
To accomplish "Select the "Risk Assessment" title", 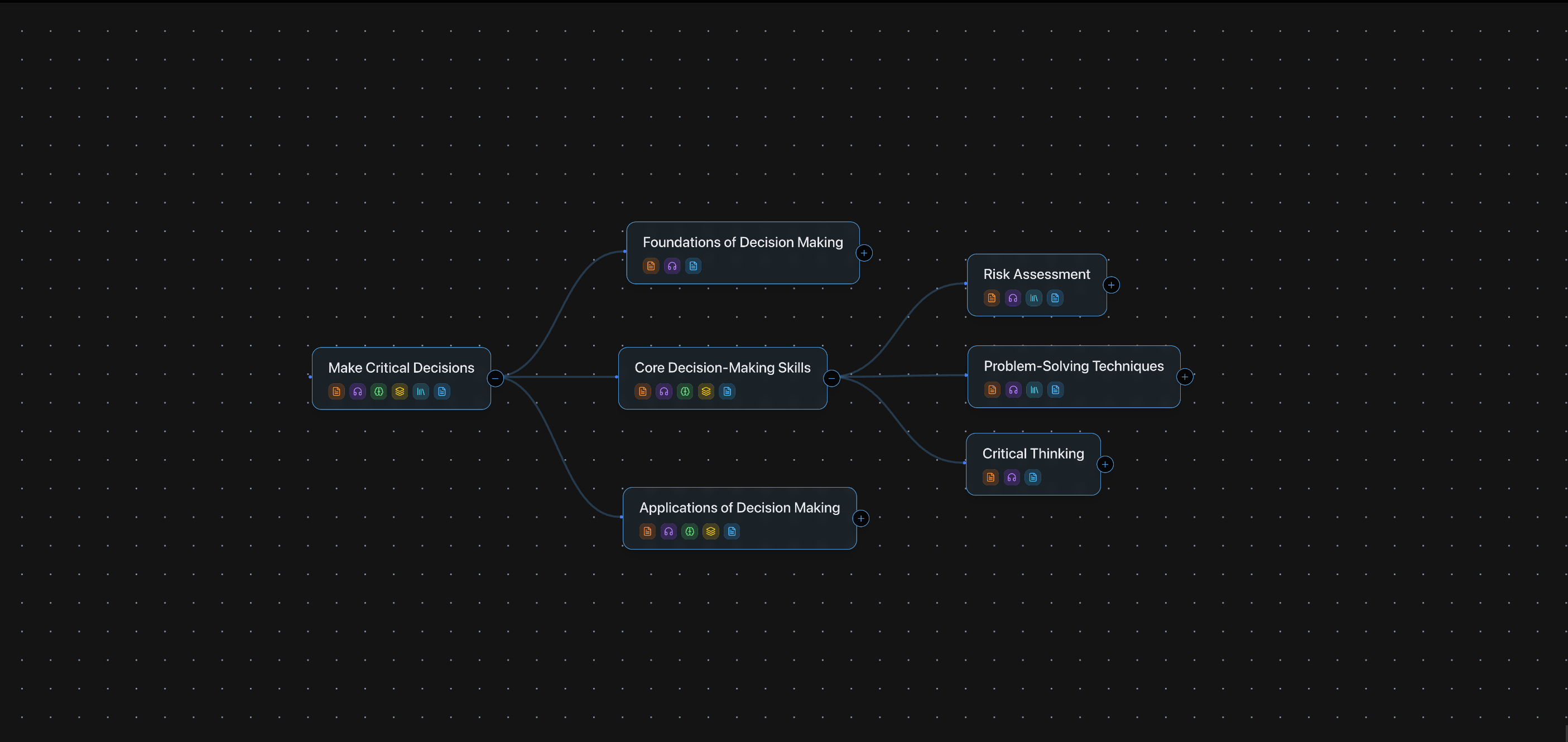I will coord(1037,274).
